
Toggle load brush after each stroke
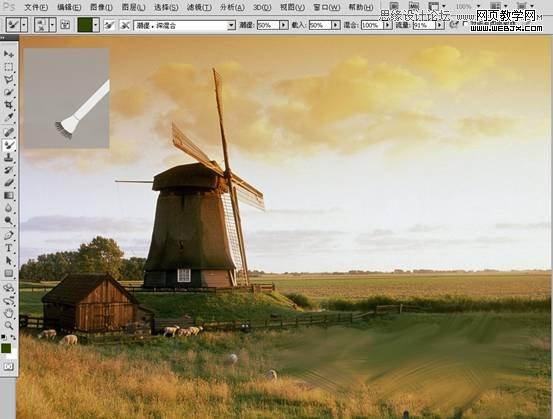click(109, 25)
